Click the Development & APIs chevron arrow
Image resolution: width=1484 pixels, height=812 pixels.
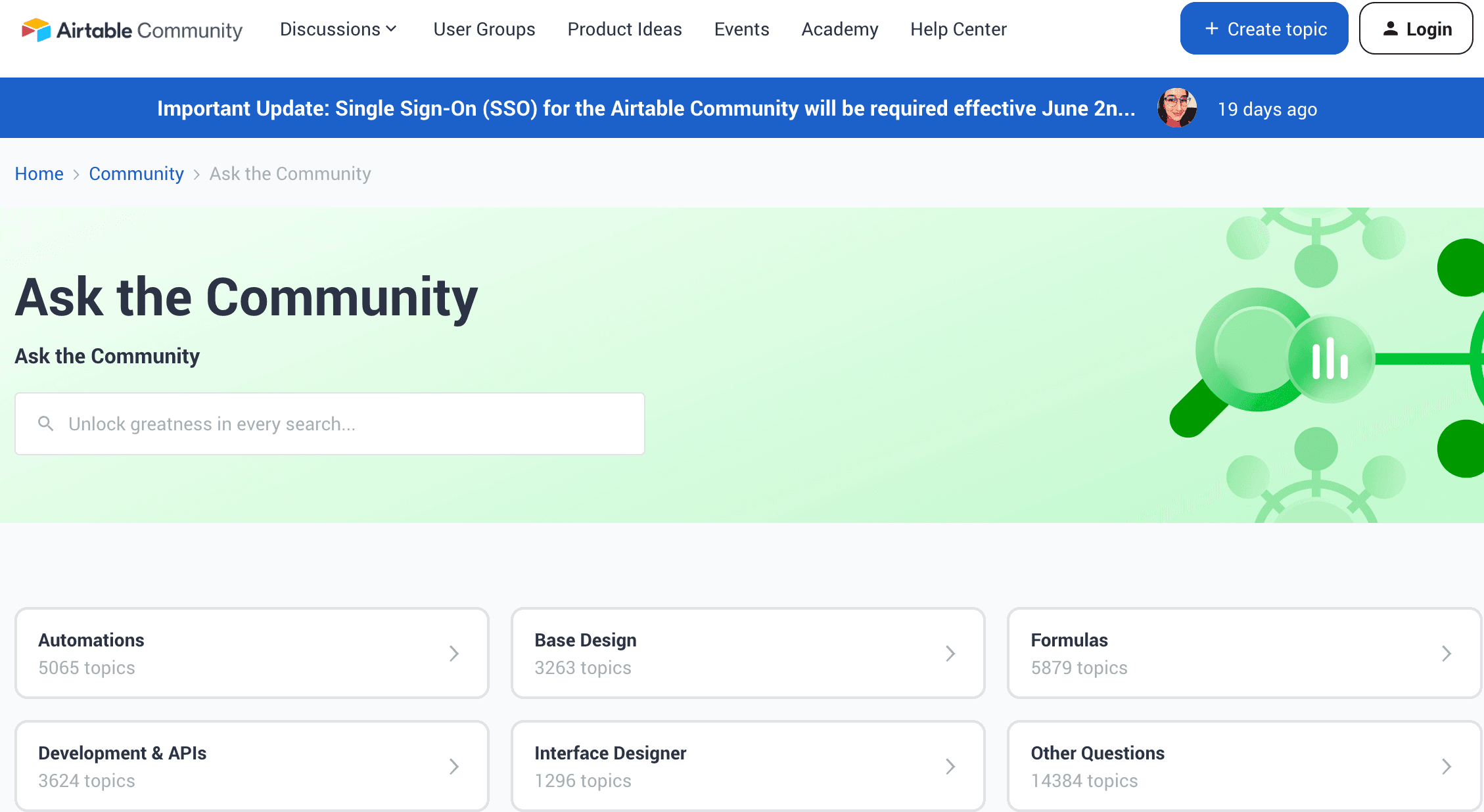[x=453, y=766]
